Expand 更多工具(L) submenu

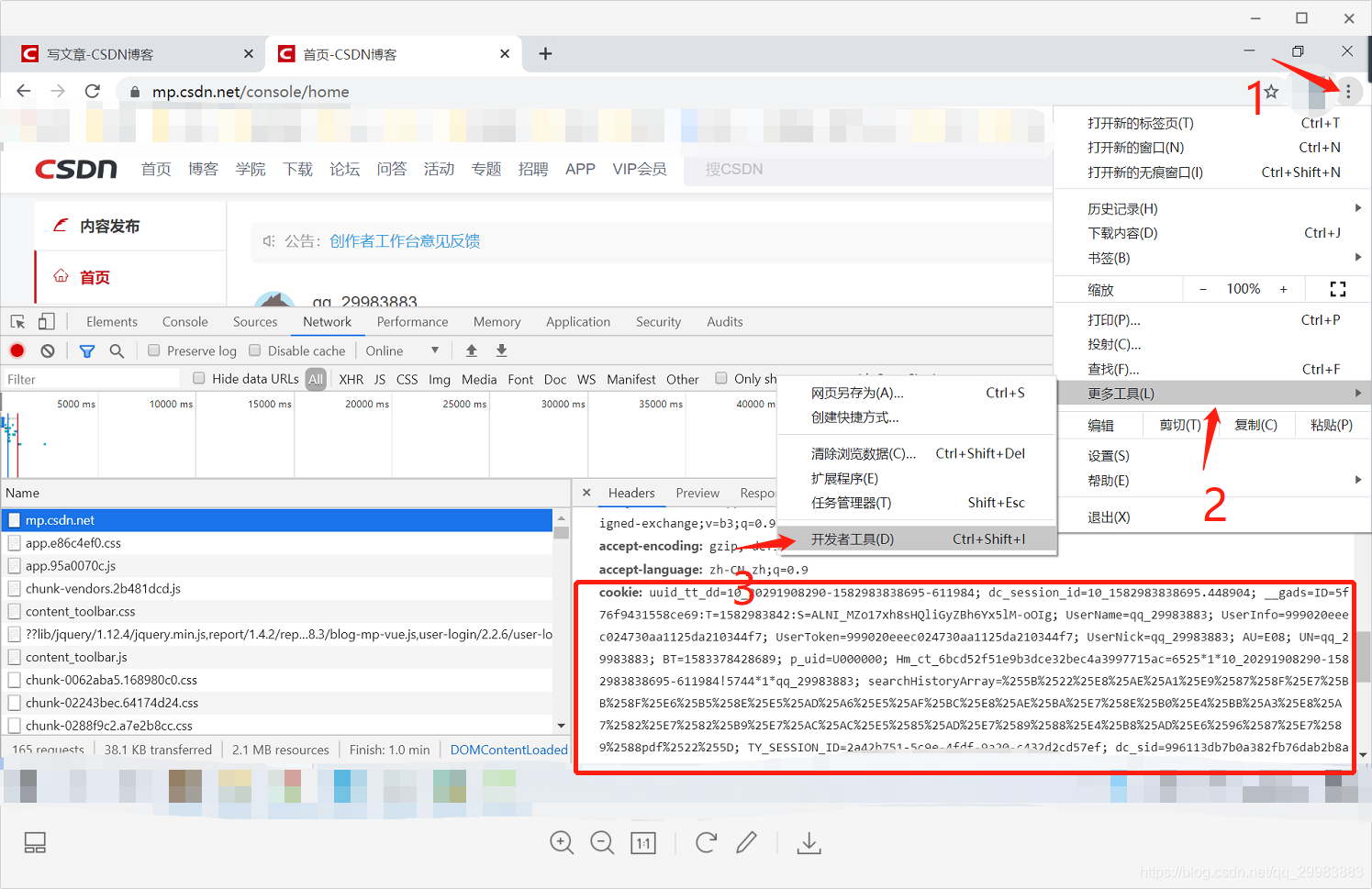pos(1211,394)
